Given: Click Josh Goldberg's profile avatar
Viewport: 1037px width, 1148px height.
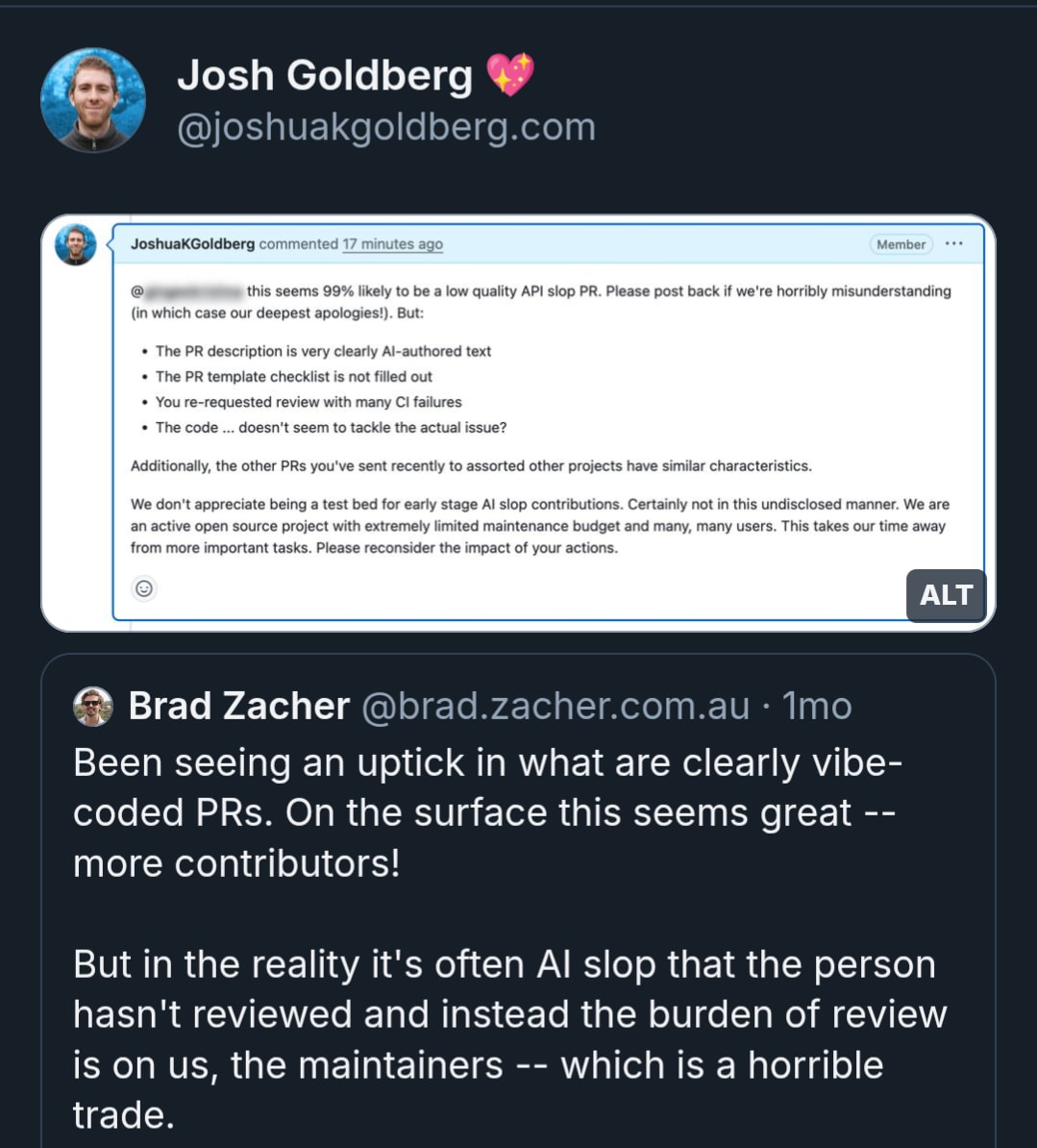Looking at the screenshot, I should click(92, 100).
